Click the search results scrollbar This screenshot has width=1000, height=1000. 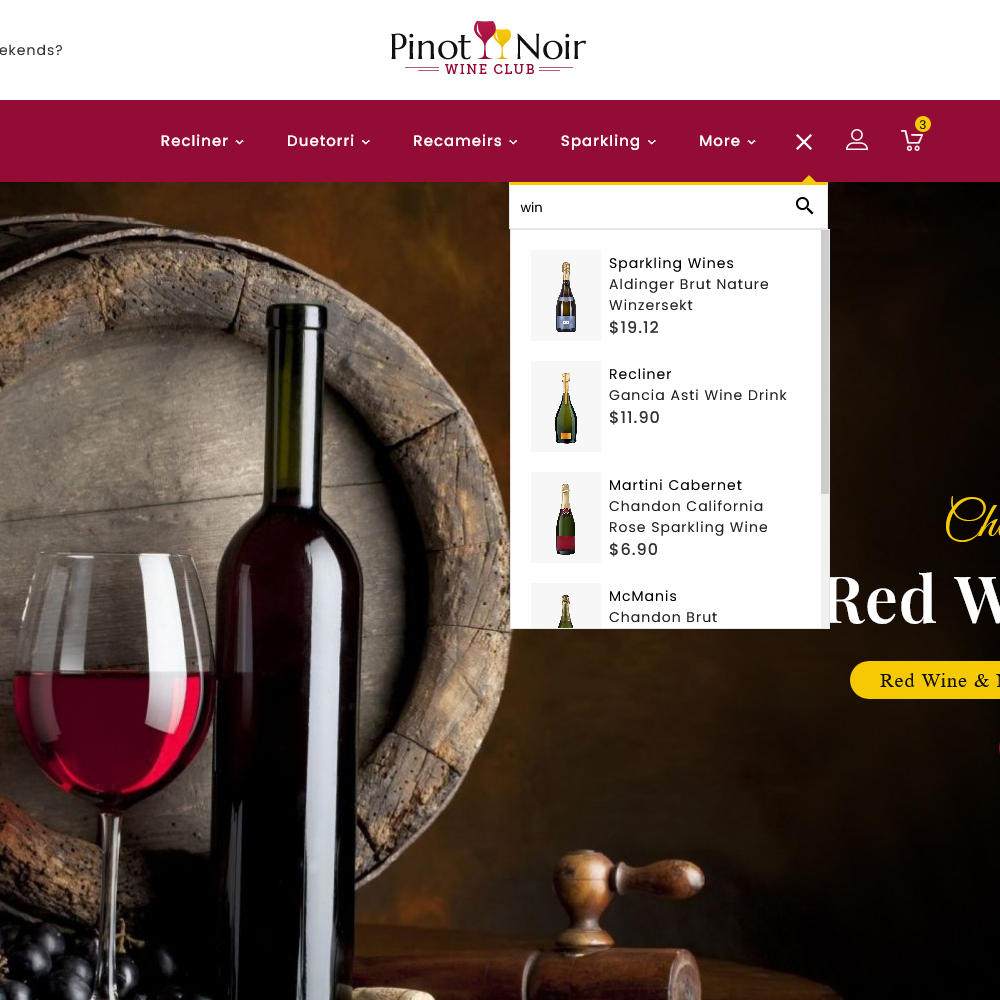(x=825, y=362)
